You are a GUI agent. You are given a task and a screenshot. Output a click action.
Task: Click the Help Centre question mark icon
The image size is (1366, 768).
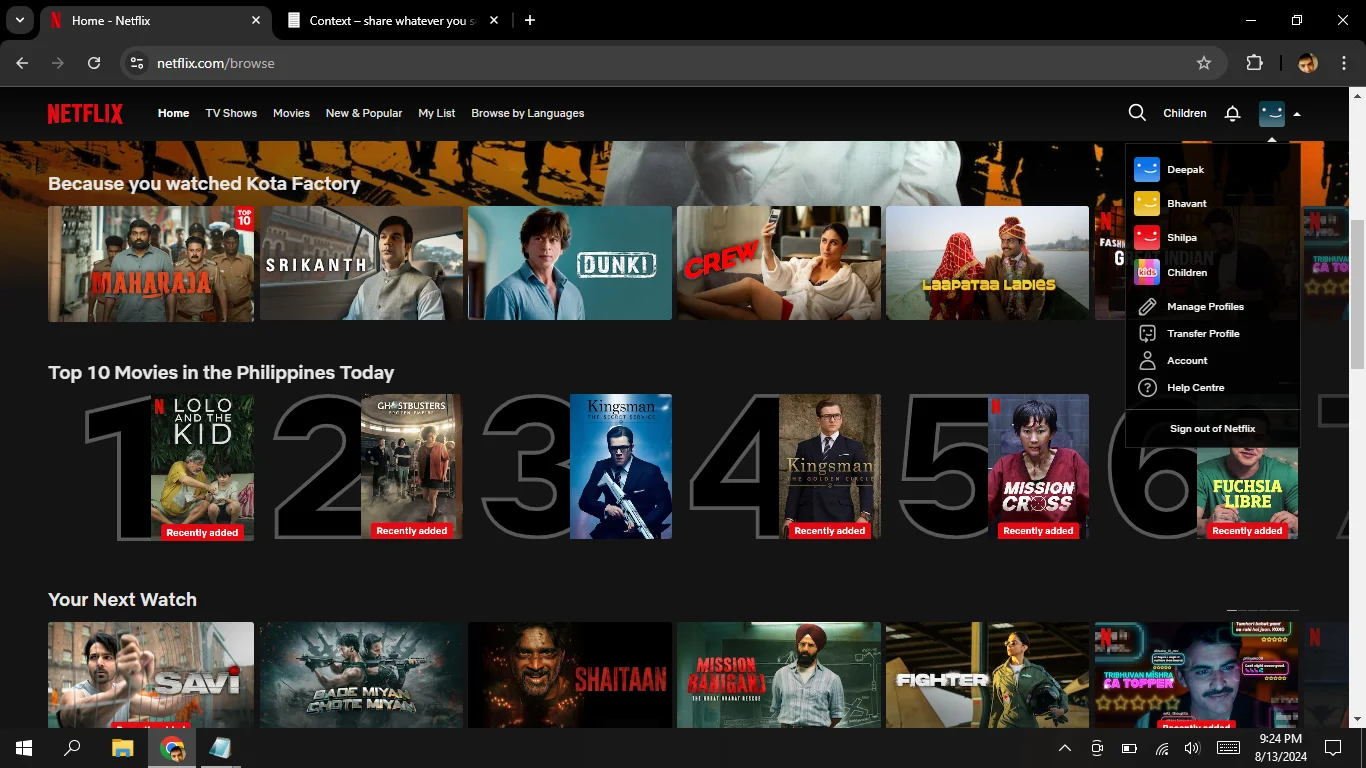[x=1148, y=388]
